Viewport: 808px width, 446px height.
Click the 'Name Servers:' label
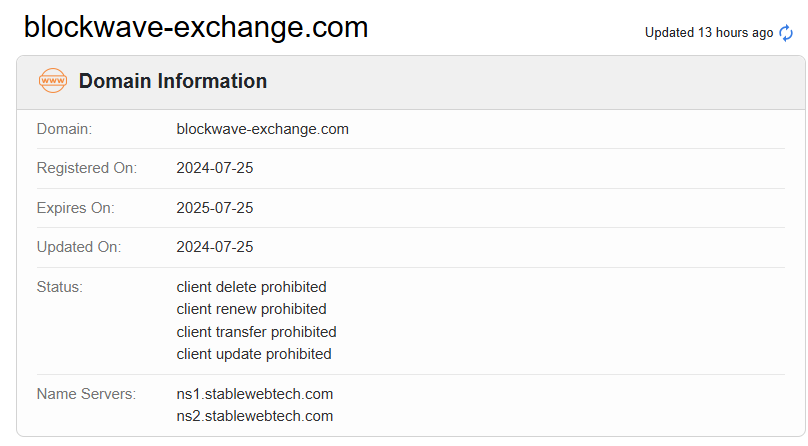[86, 394]
